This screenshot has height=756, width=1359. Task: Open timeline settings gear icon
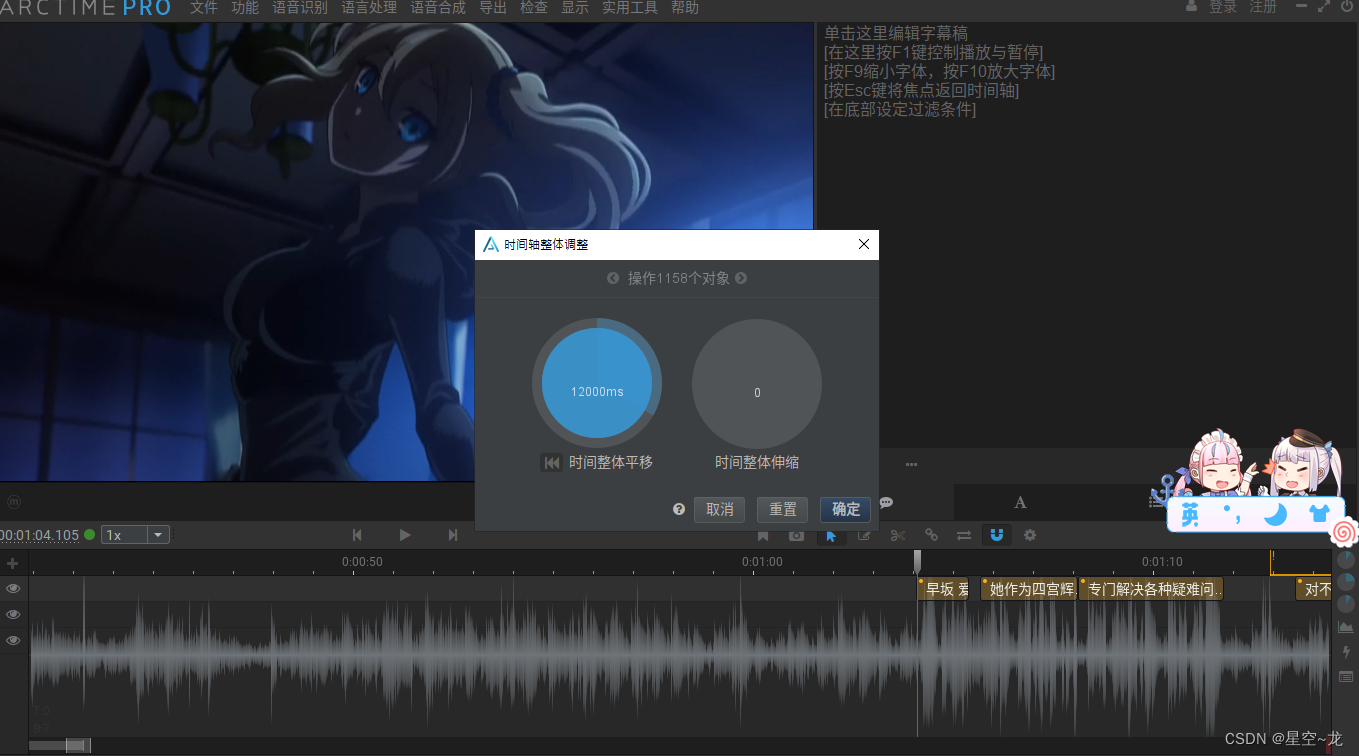pyautogui.click(x=1030, y=535)
